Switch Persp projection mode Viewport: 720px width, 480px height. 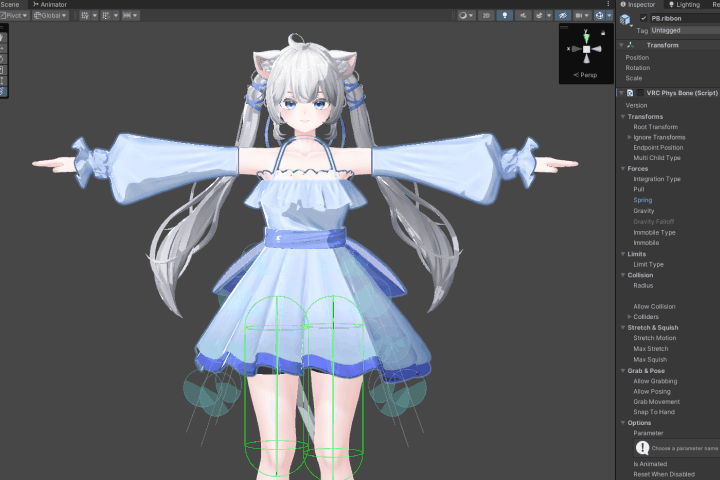(x=585, y=75)
